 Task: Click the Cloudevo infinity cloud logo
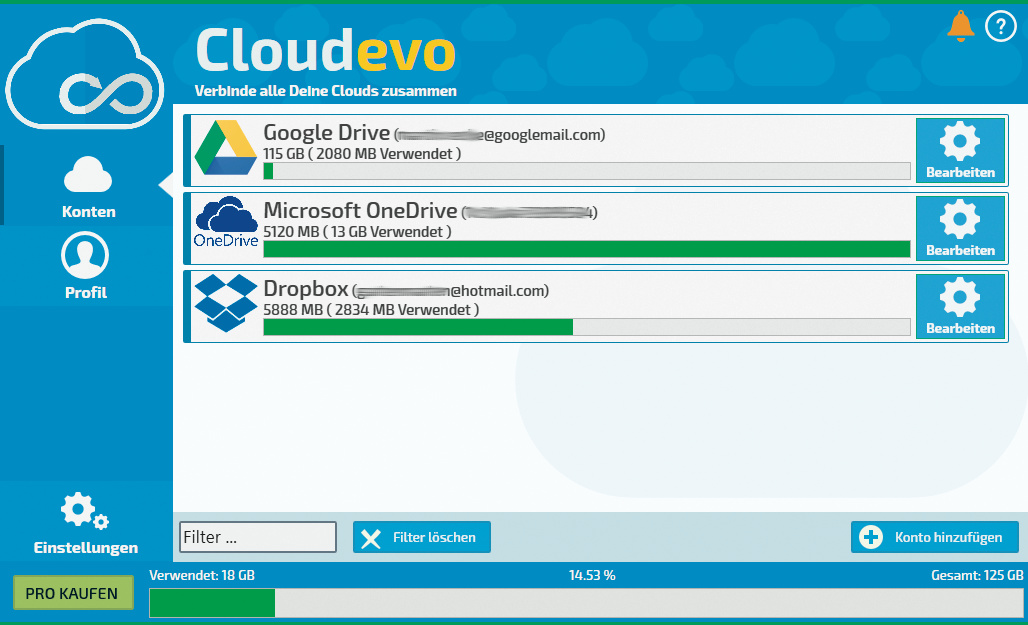point(85,73)
